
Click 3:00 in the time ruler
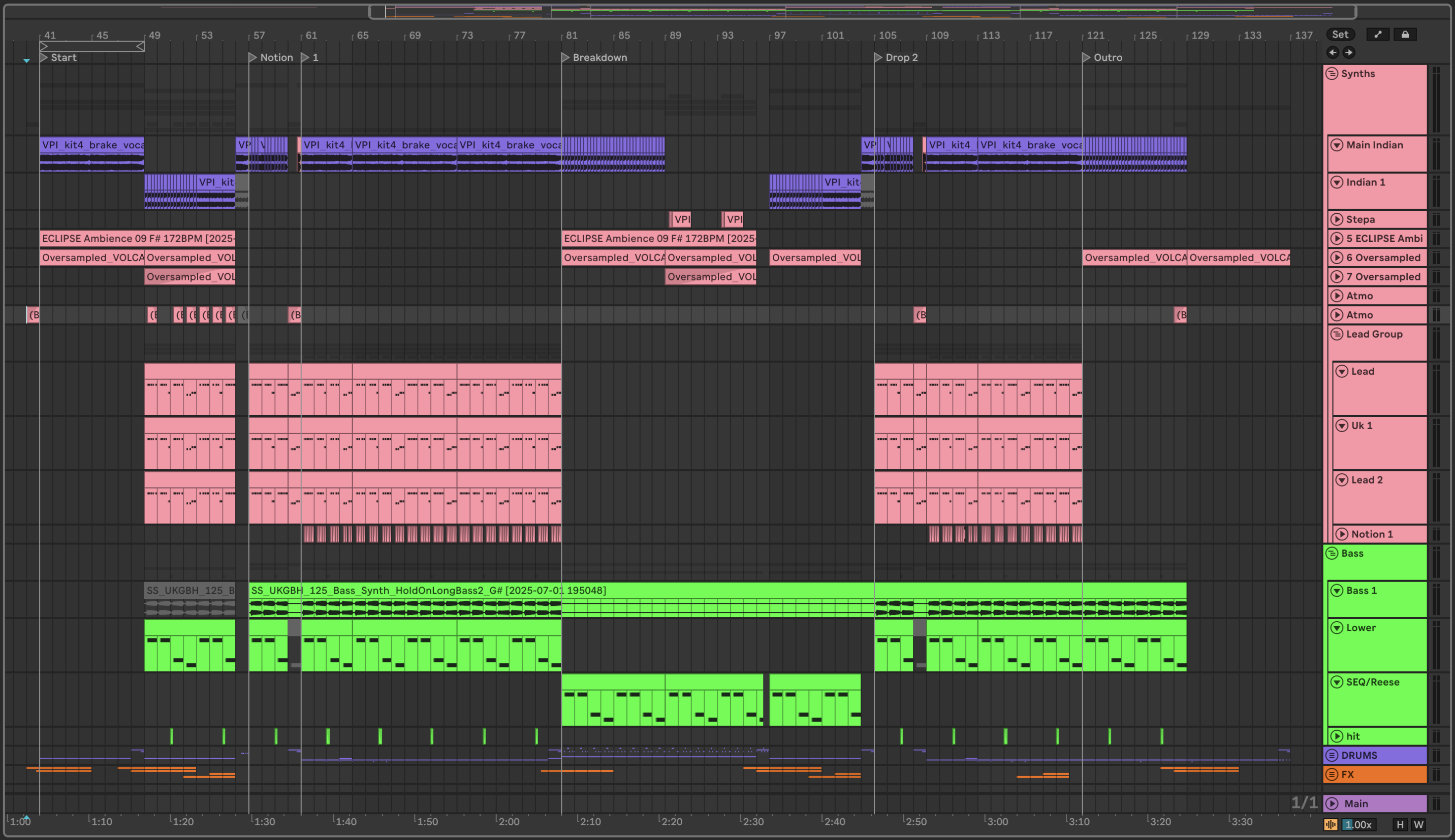pos(997,822)
